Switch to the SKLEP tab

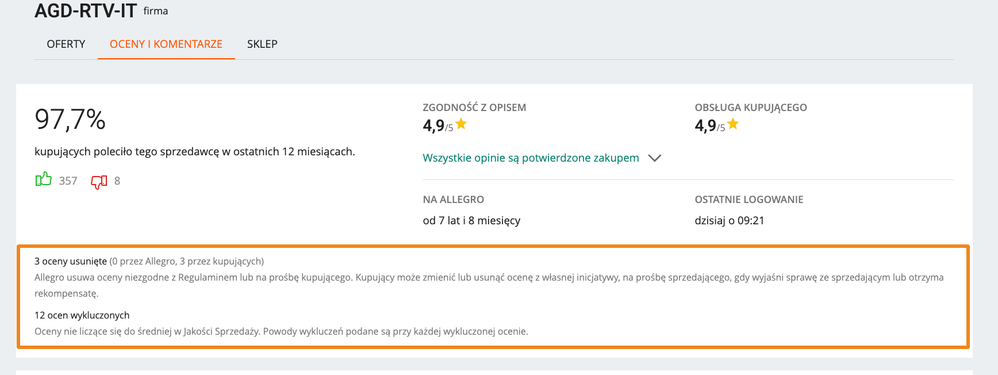click(x=262, y=45)
